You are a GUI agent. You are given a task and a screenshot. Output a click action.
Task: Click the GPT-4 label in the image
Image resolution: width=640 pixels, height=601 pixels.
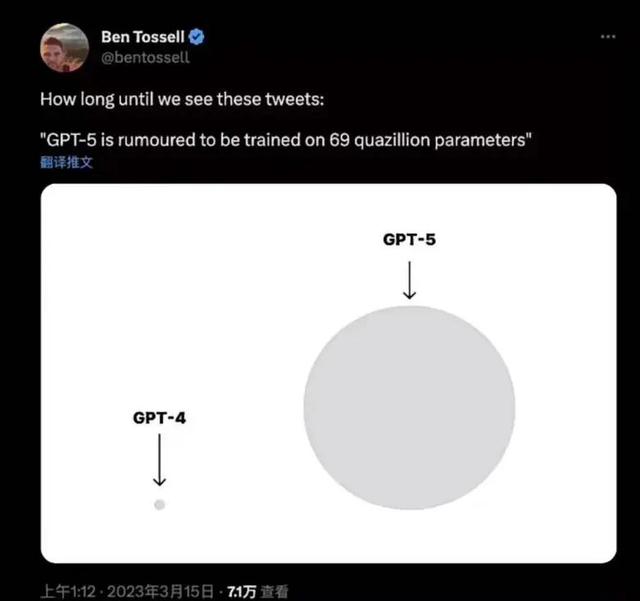point(159,417)
